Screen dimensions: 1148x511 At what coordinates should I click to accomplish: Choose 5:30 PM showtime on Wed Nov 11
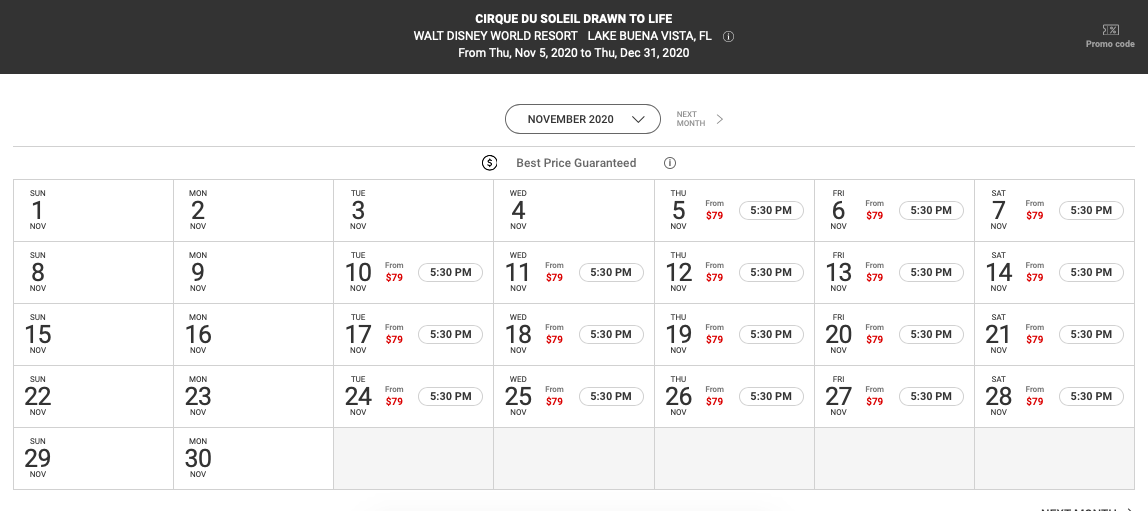(x=611, y=272)
